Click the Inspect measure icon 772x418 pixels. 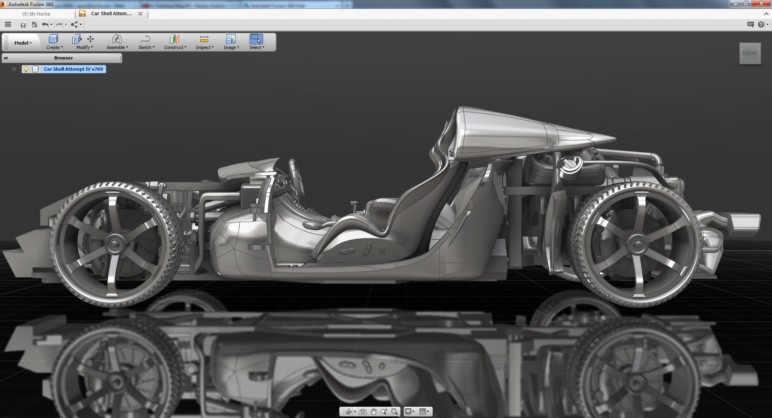(204, 39)
